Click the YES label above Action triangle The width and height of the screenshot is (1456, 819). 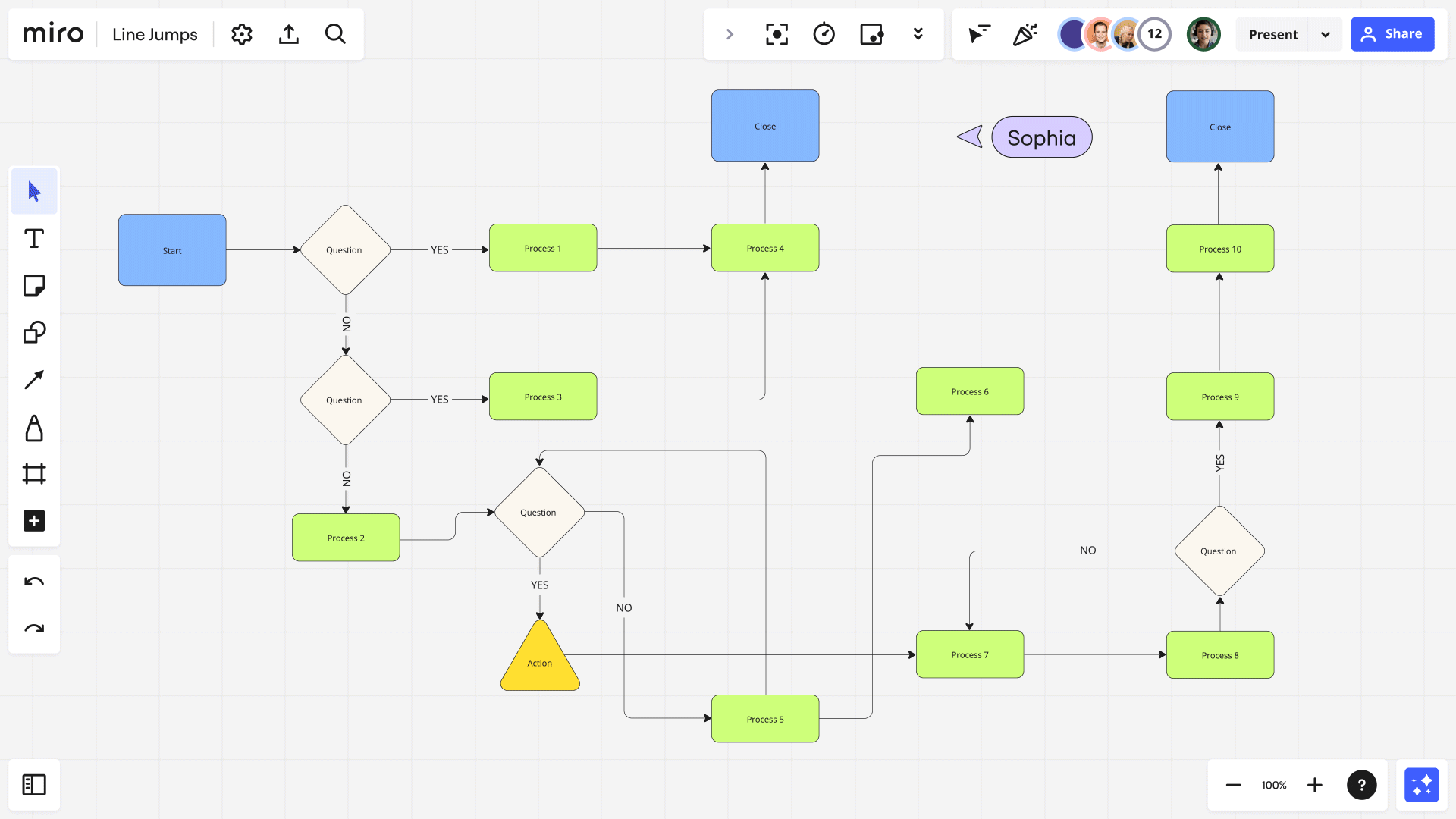pos(540,585)
